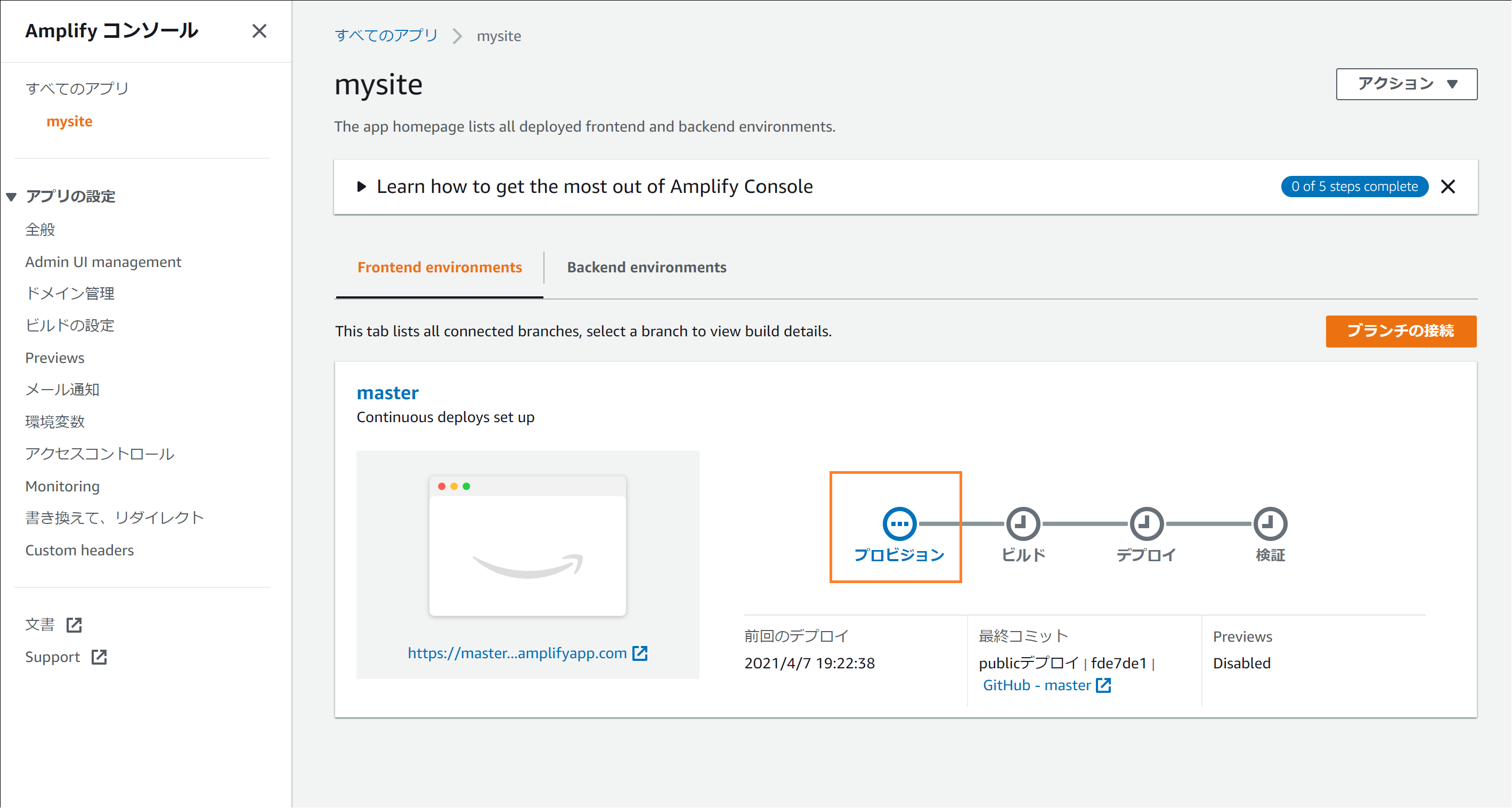This screenshot has width=1512, height=808.
Task: Open the master amplifyapp.com URL
Action: (x=517, y=653)
